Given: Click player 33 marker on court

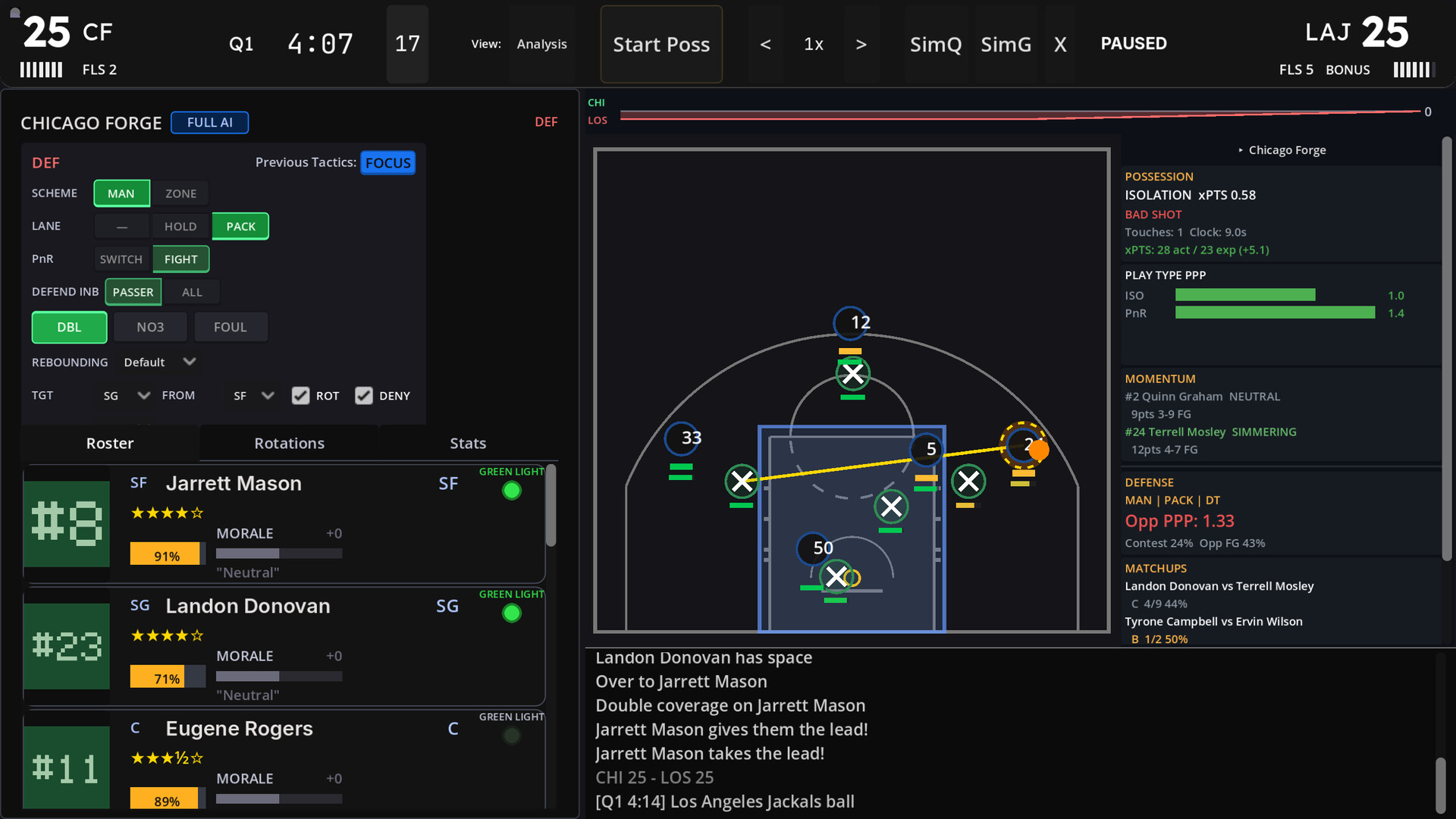Looking at the screenshot, I should (682, 438).
